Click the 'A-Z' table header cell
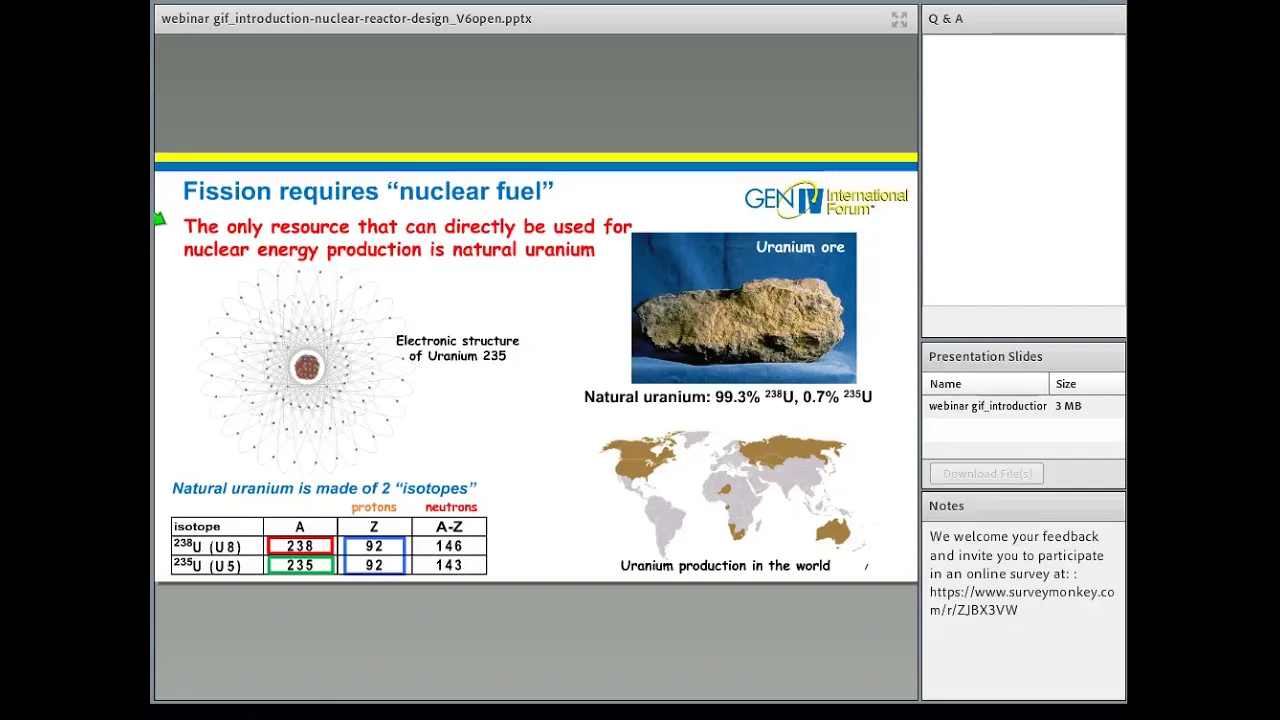1280x720 pixels. (449, 527)
